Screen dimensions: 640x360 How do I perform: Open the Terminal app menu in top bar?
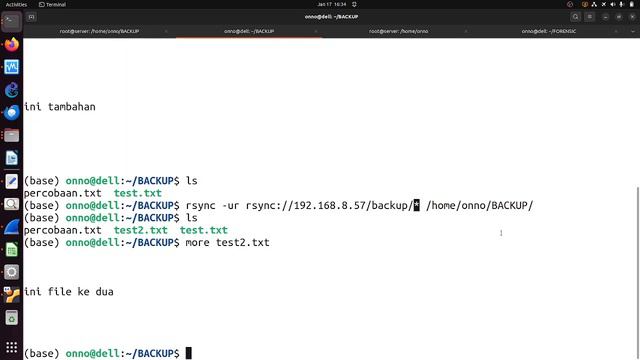click(52, 4)
